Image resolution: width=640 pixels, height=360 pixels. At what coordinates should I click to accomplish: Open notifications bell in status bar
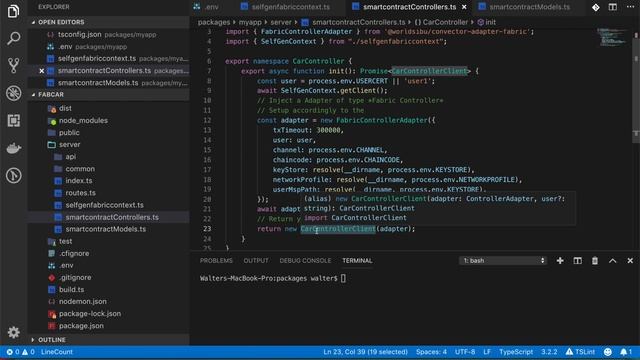[626, 352]
